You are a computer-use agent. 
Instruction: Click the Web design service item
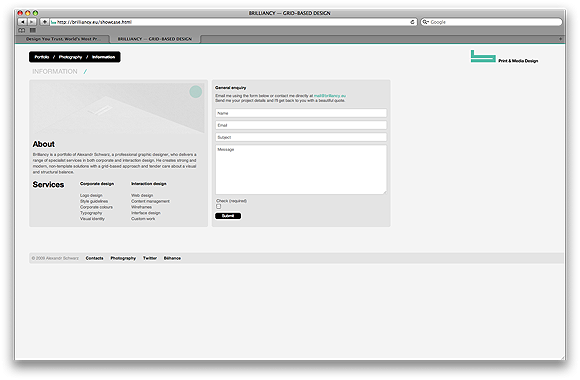142,195
